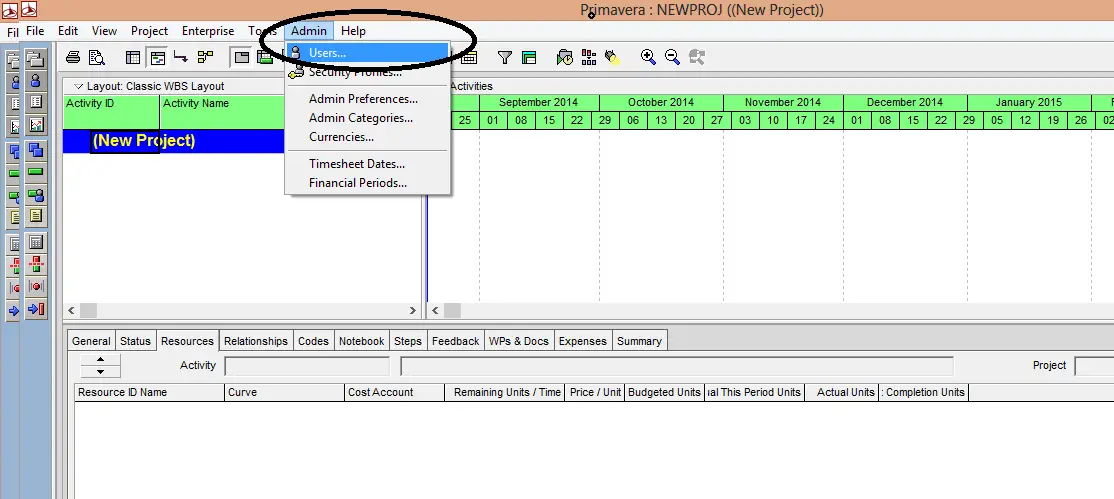Image resolution: width=1114 pixels, height=499 pixels.
Task: Open Financial Periods... menu entry
Action: [x=367, y=183]
